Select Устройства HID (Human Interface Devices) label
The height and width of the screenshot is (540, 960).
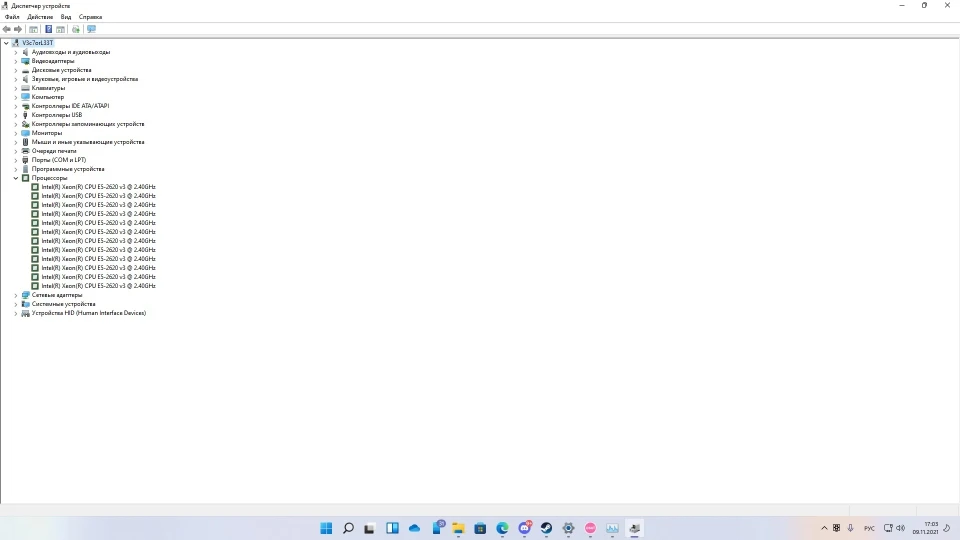[x=89, y=313]
